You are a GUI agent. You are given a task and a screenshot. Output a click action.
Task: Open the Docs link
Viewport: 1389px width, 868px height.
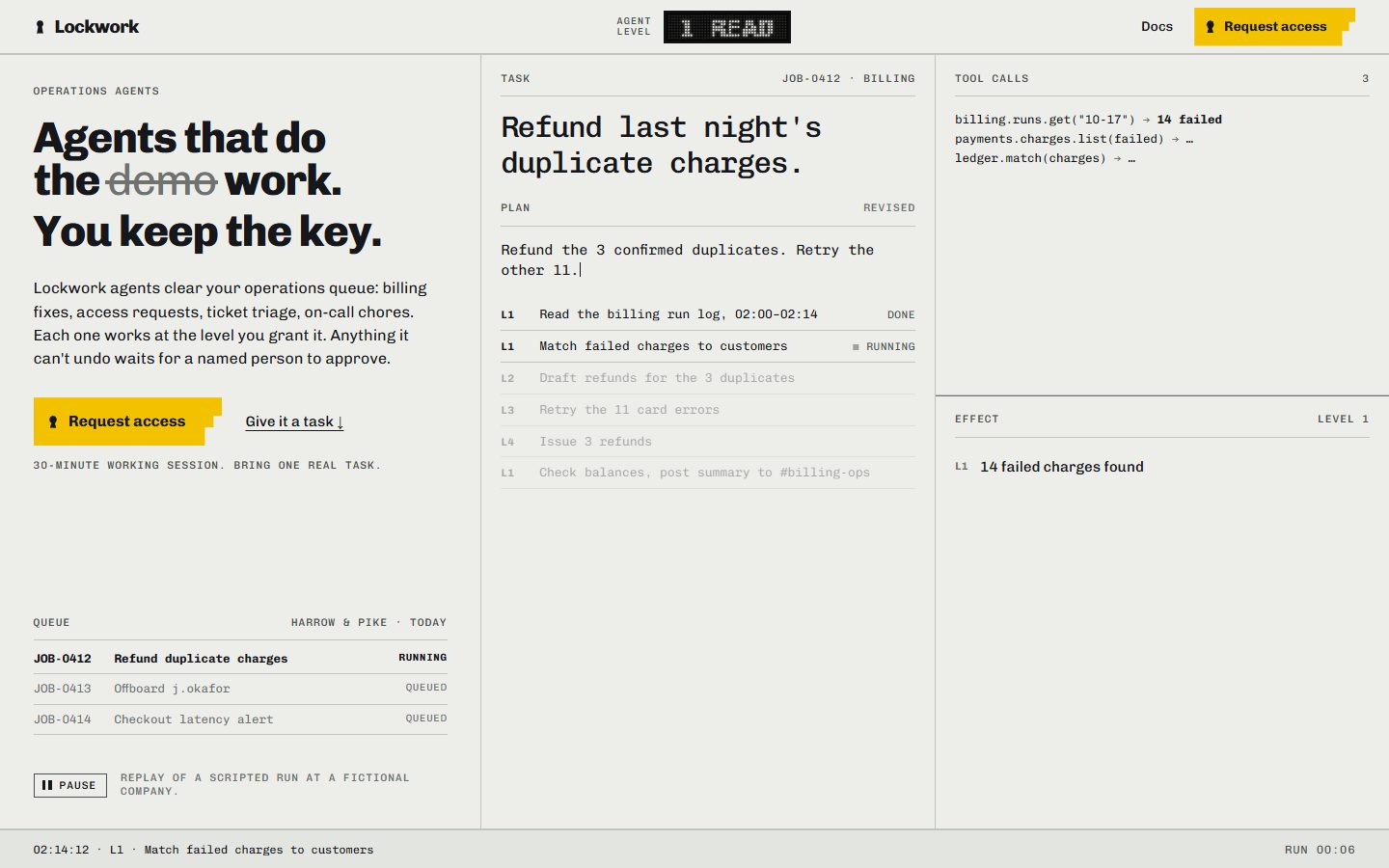coord(1157,27)
